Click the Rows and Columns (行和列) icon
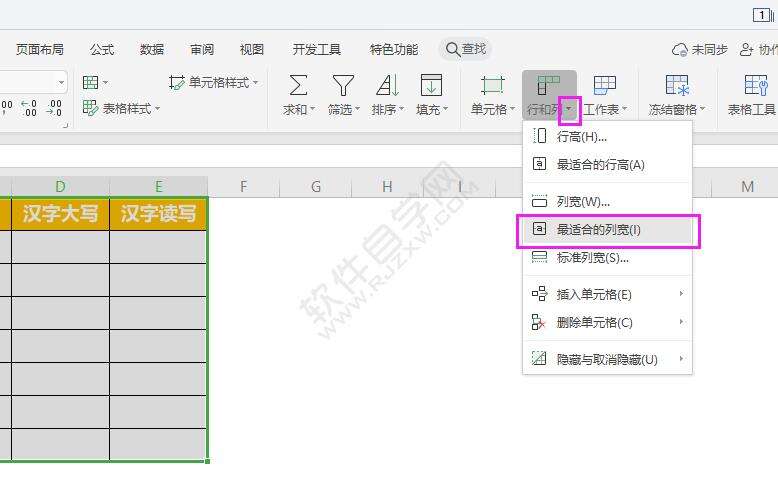This screenshot has width=778, height=501. click(x=548, y=85)
